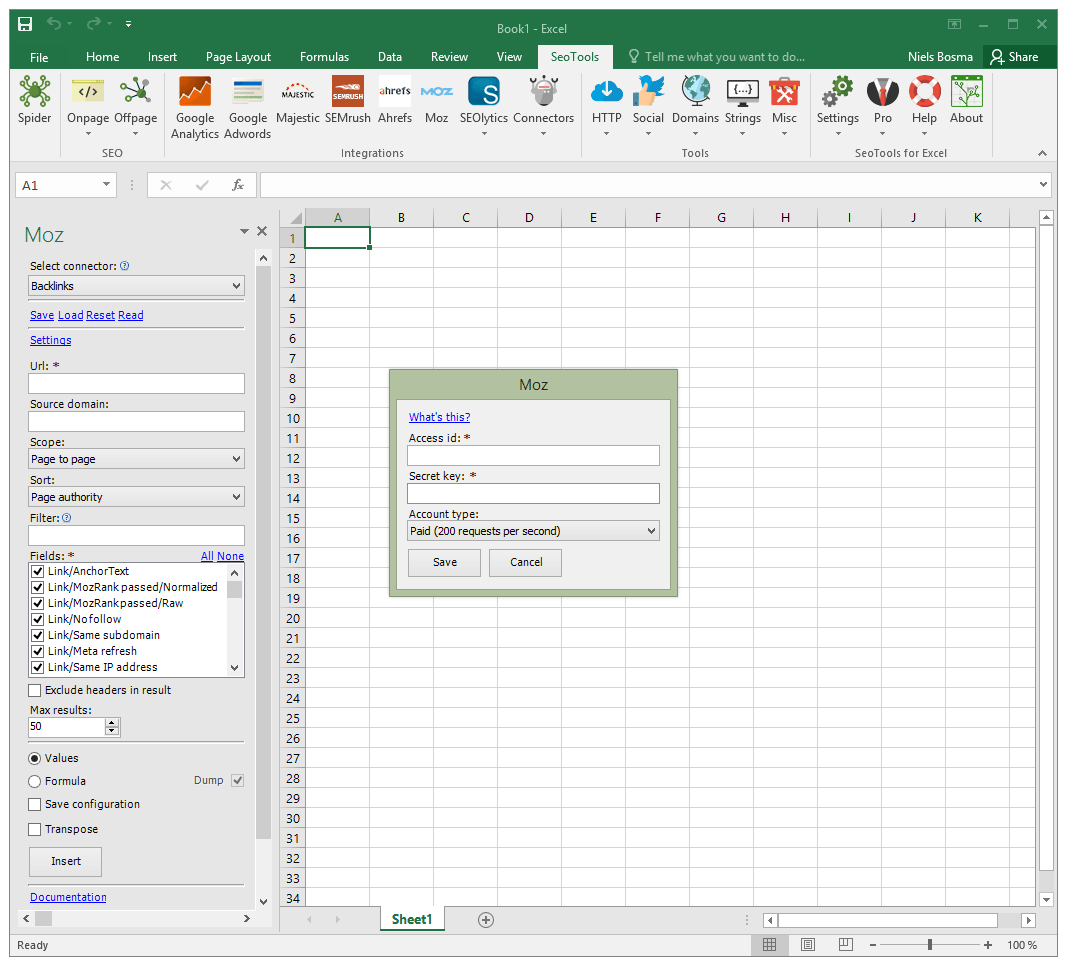
Task: Switch to the Formulas ribbon tab
Action: 324,57
